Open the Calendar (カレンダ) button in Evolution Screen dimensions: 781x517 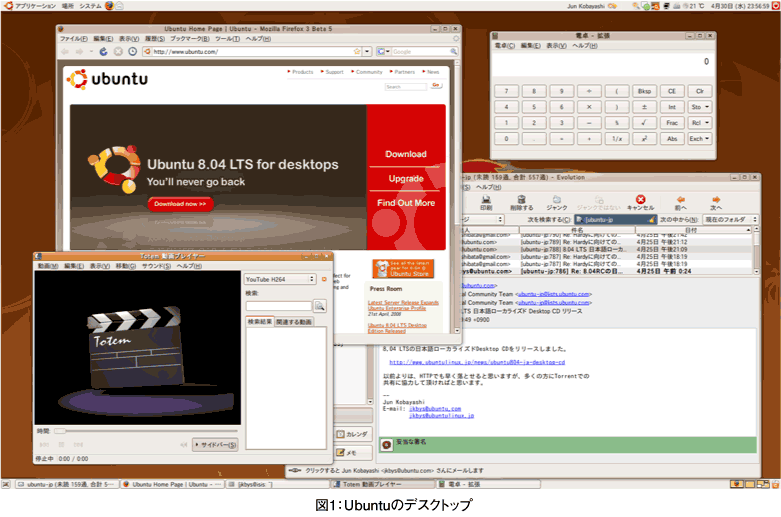coord(353,434)
